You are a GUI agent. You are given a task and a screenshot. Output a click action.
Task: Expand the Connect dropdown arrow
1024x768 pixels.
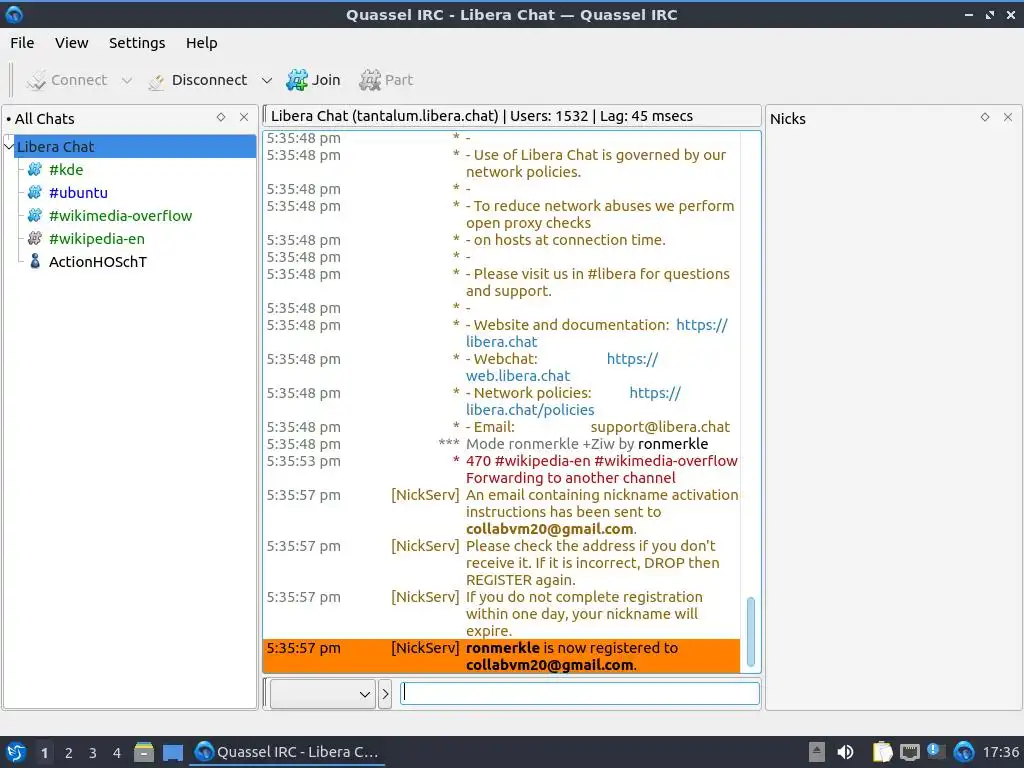pos(127,80)
